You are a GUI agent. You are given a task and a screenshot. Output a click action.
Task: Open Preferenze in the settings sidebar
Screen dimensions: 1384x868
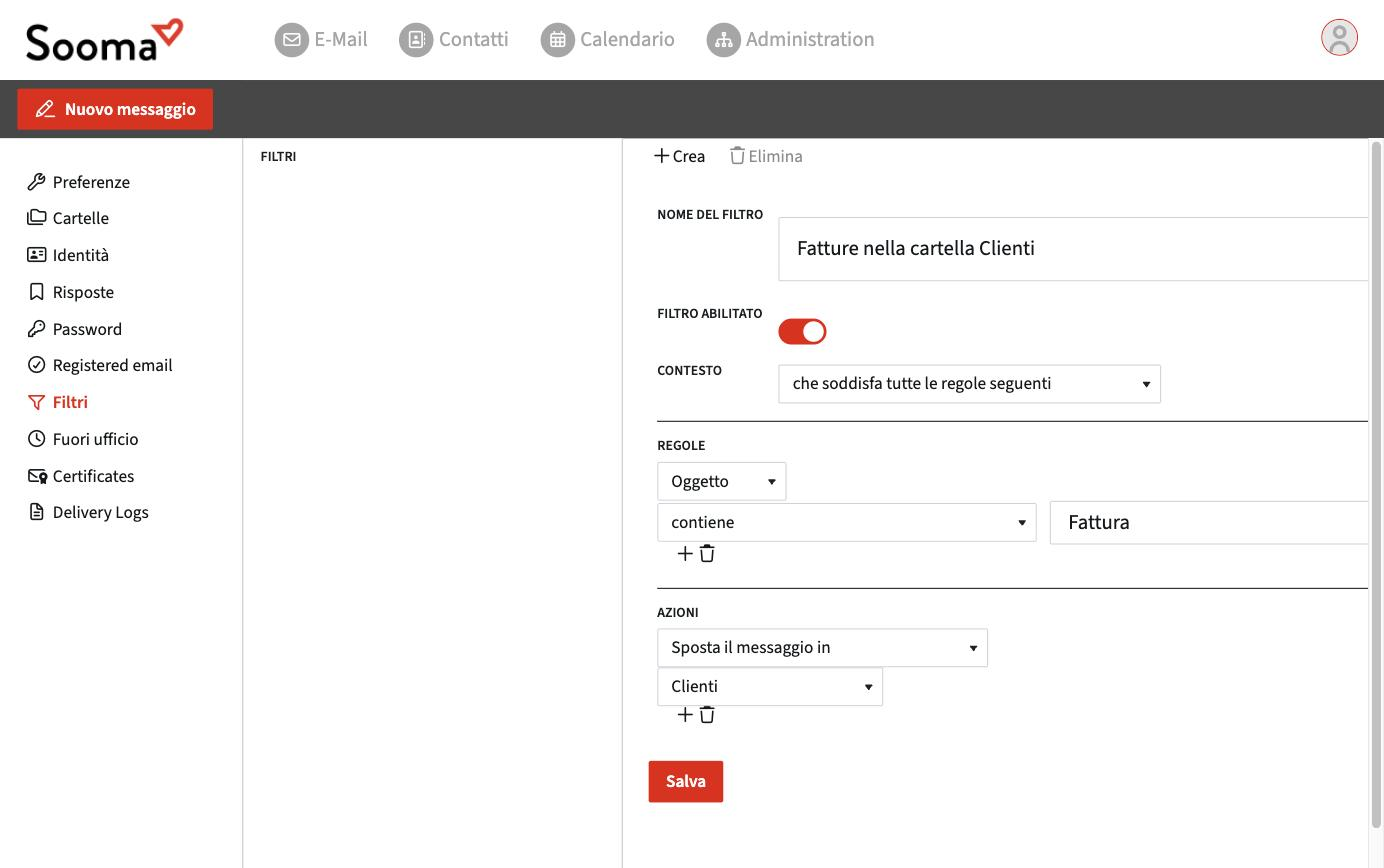(79, 182)
